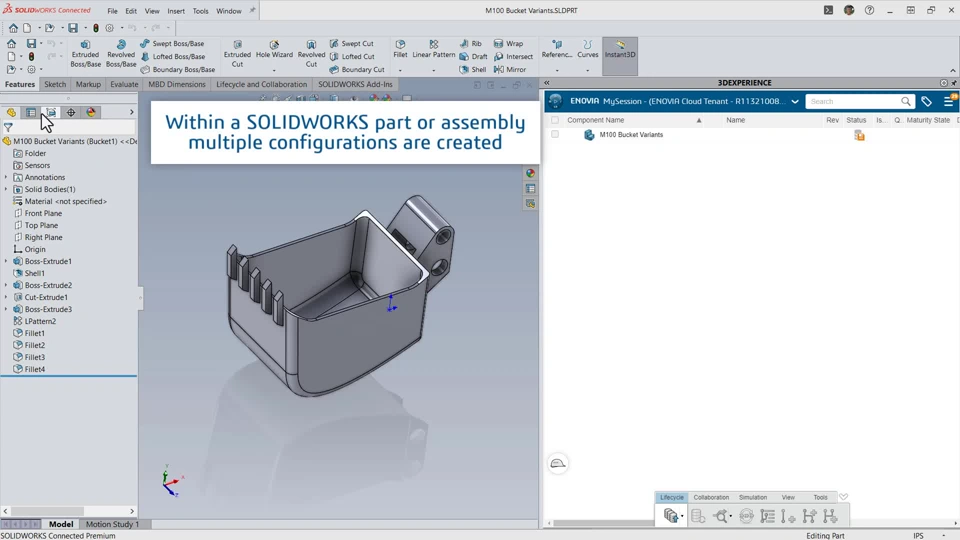This screenshot has height=540, width=960.
Task: Apply the Fillet tool
Action: pyautogui.click(x=400, y=49)
